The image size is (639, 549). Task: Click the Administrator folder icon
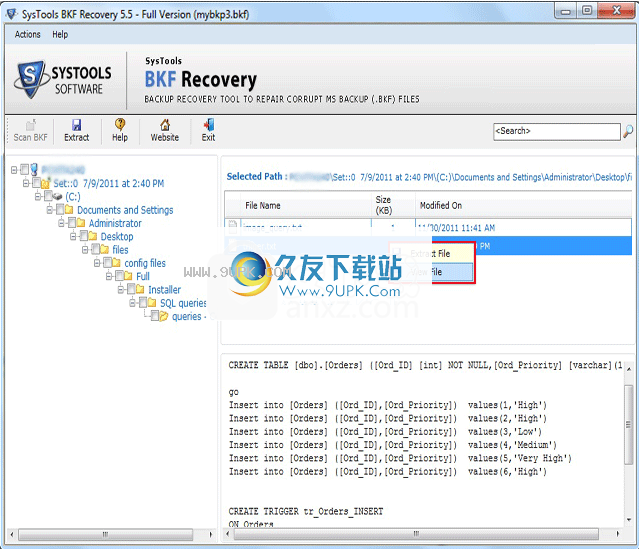pyautogui.click(x=81, y=223)
